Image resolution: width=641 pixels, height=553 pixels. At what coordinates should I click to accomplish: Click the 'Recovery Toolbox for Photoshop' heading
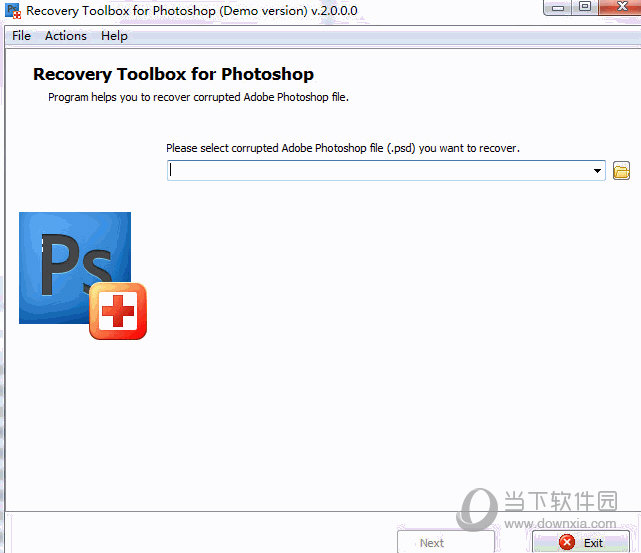173,74
